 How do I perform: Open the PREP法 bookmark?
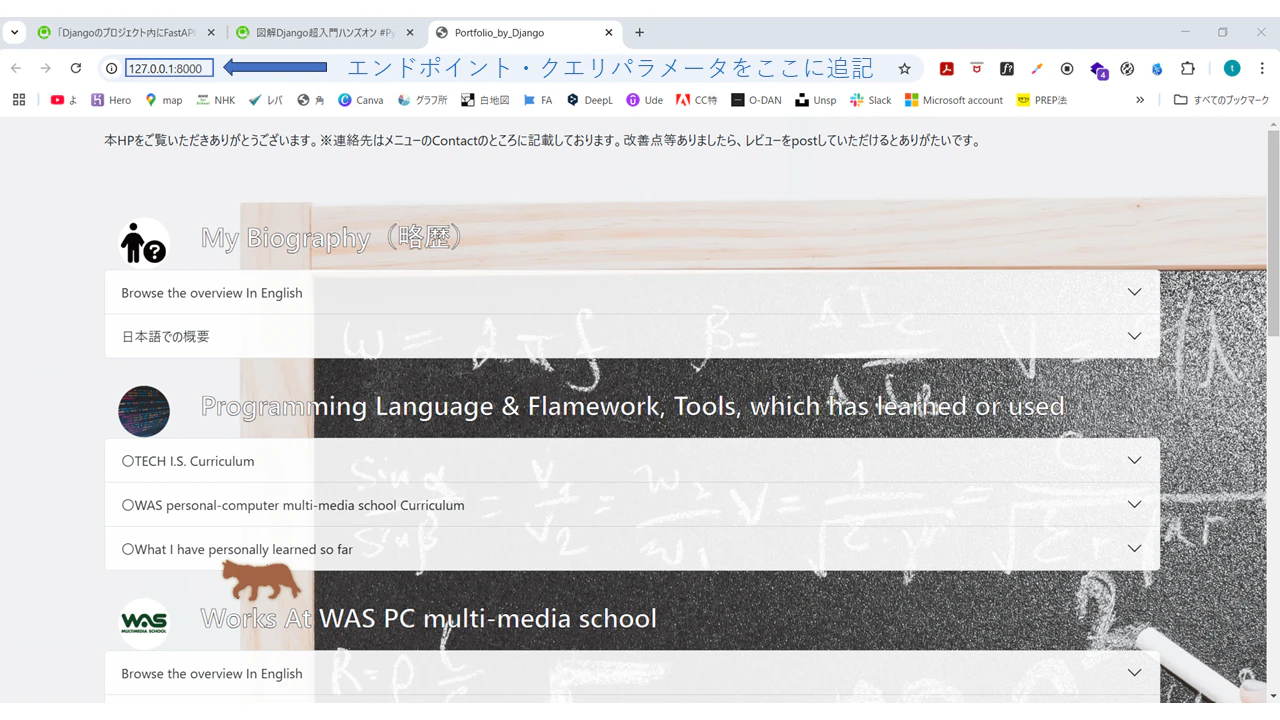click(x=1043, y=100)
